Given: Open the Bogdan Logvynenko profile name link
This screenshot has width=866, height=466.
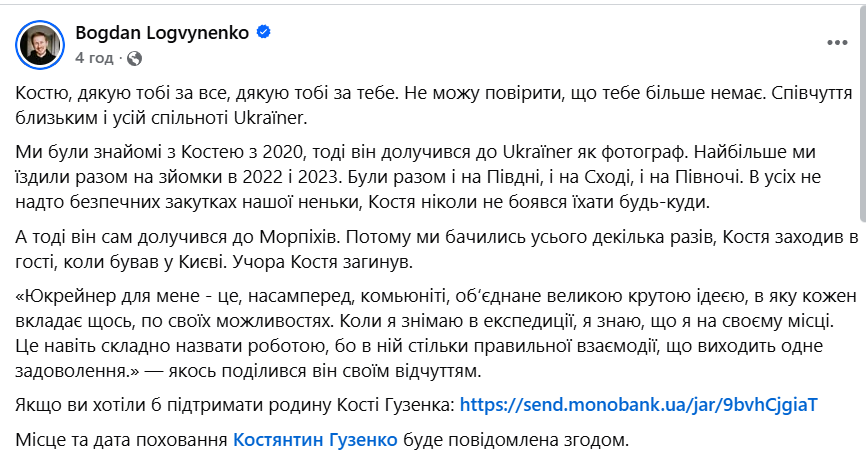Looking at the screenshot, I should [164, 33].
